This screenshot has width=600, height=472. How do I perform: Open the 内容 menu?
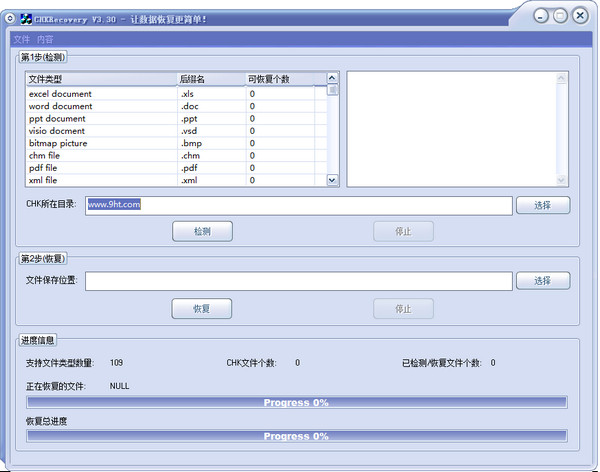(45, 39)
